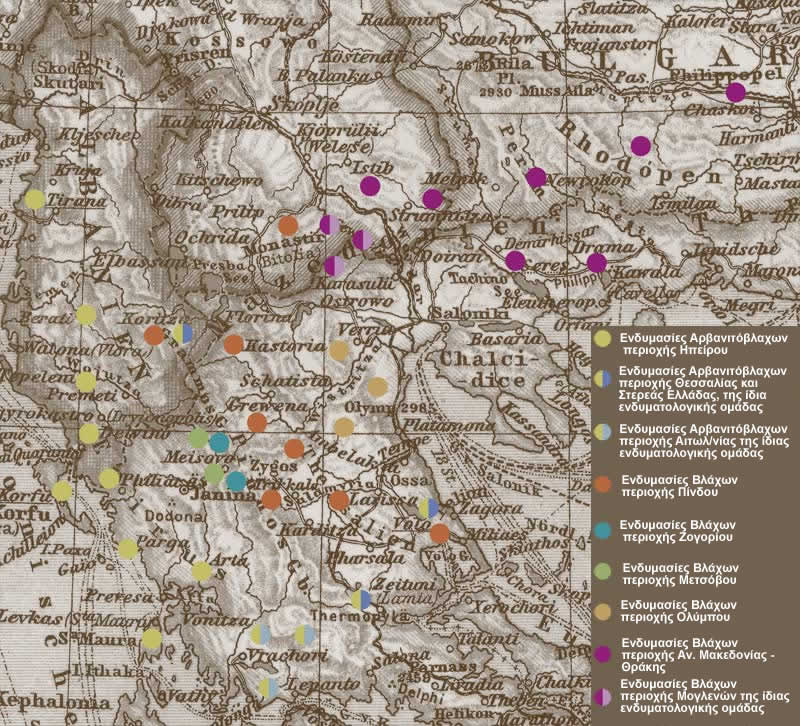This screenshot has width=800, height=726.
Task: Click the yellow marker beside Tirana
Action: point(35,199)
